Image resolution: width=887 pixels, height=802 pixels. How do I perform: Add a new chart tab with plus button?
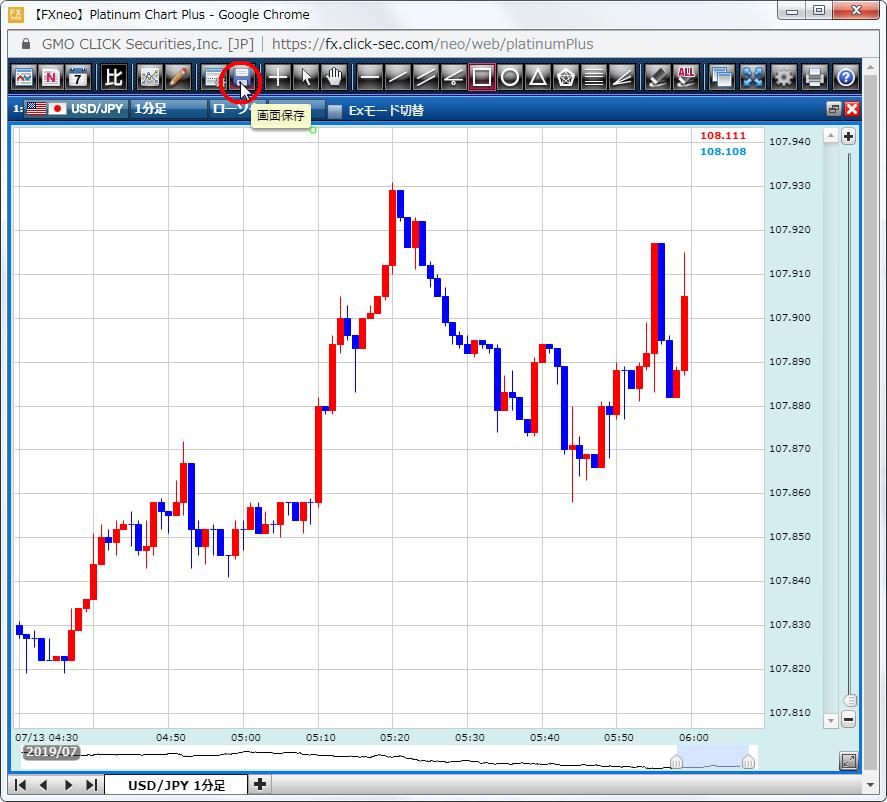(260, 785)
